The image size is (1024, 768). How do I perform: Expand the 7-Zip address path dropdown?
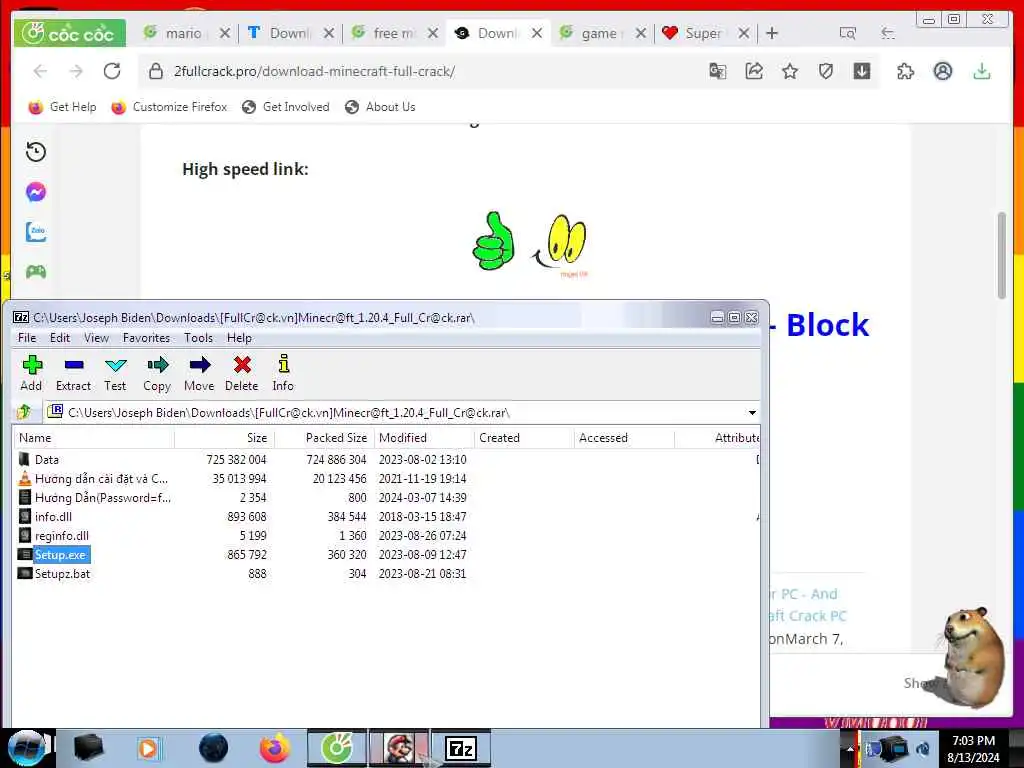coord(752,413)
